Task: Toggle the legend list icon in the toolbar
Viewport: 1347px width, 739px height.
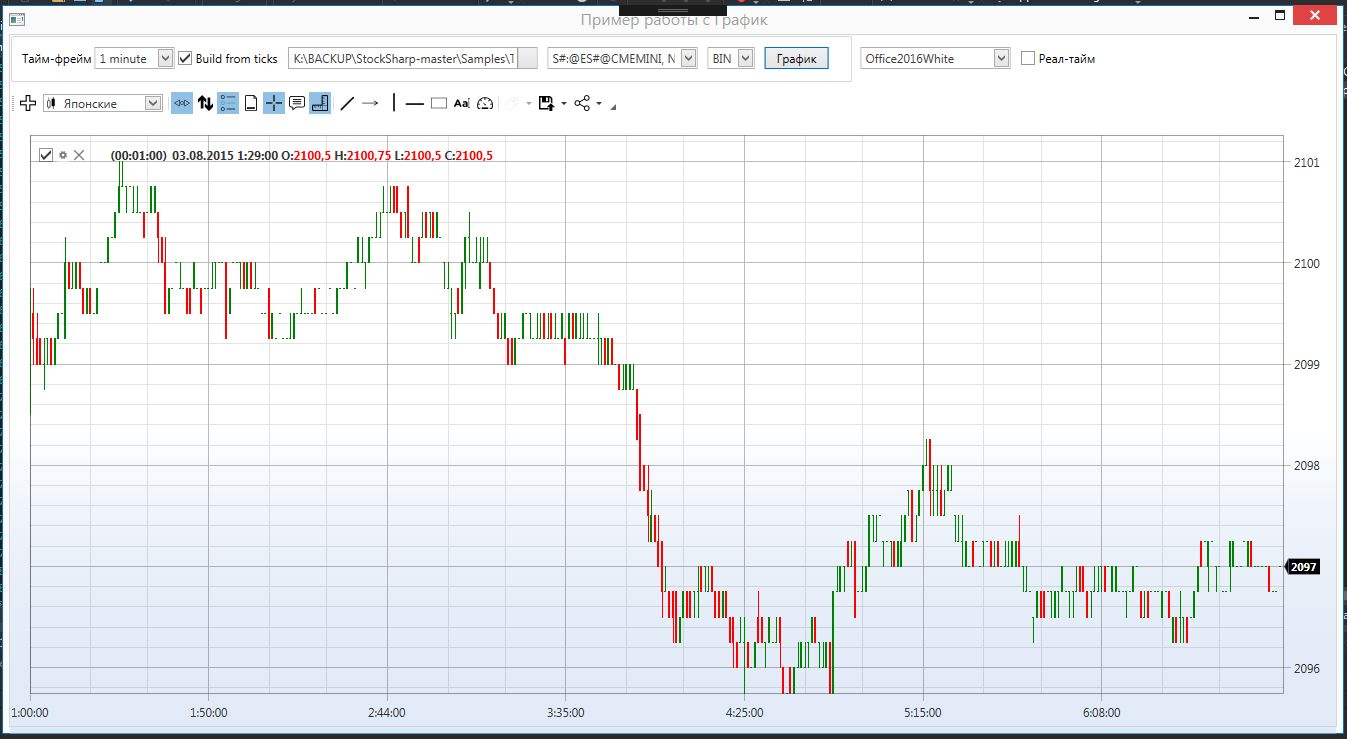Action: 228,103
